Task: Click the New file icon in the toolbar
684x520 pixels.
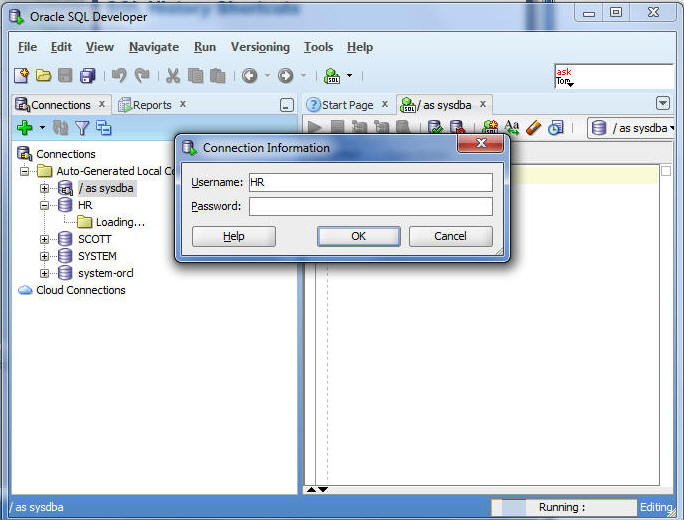Action: [x=21, y=76]
